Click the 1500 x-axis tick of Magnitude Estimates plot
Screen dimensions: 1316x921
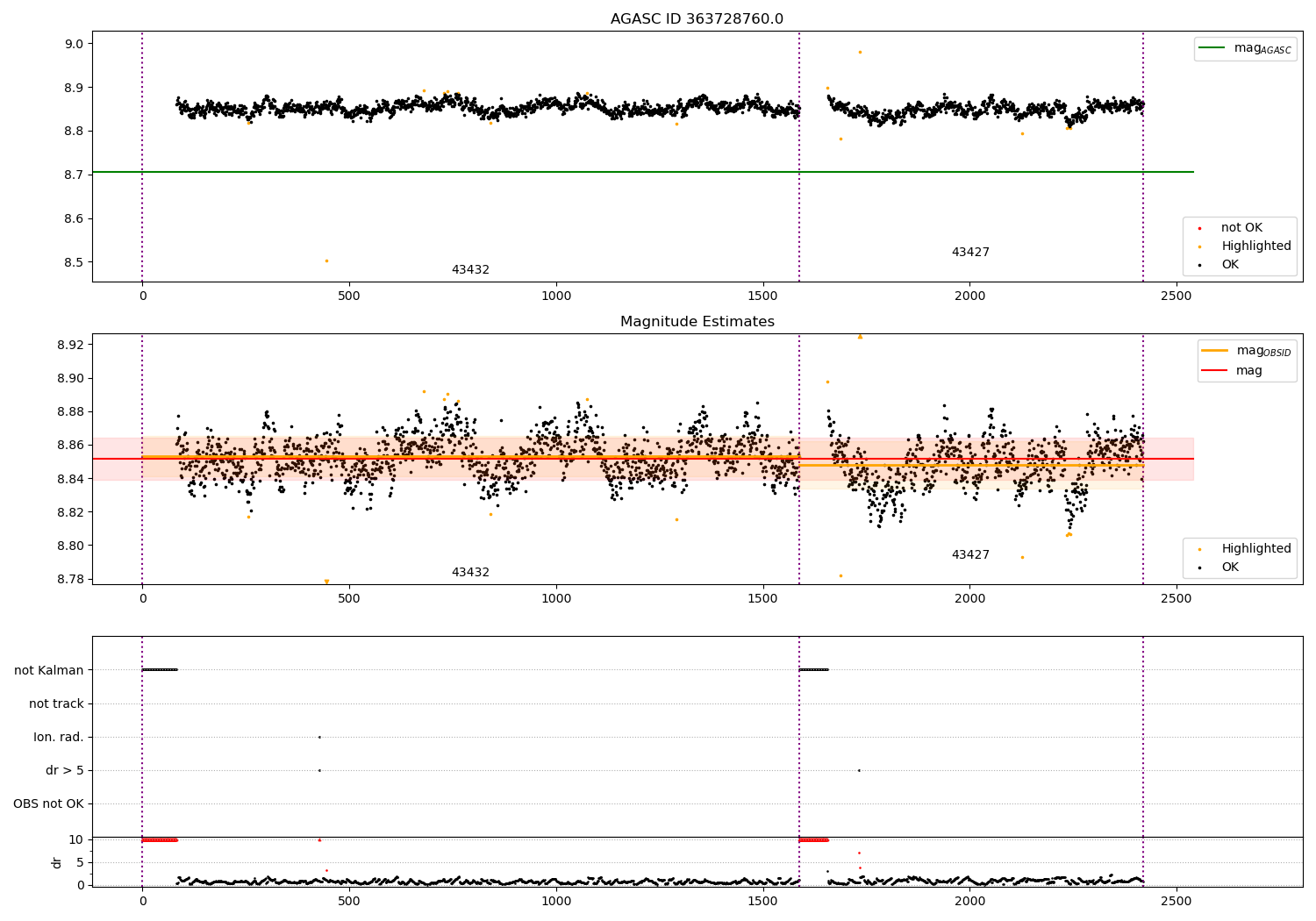[x=763, y=599]
